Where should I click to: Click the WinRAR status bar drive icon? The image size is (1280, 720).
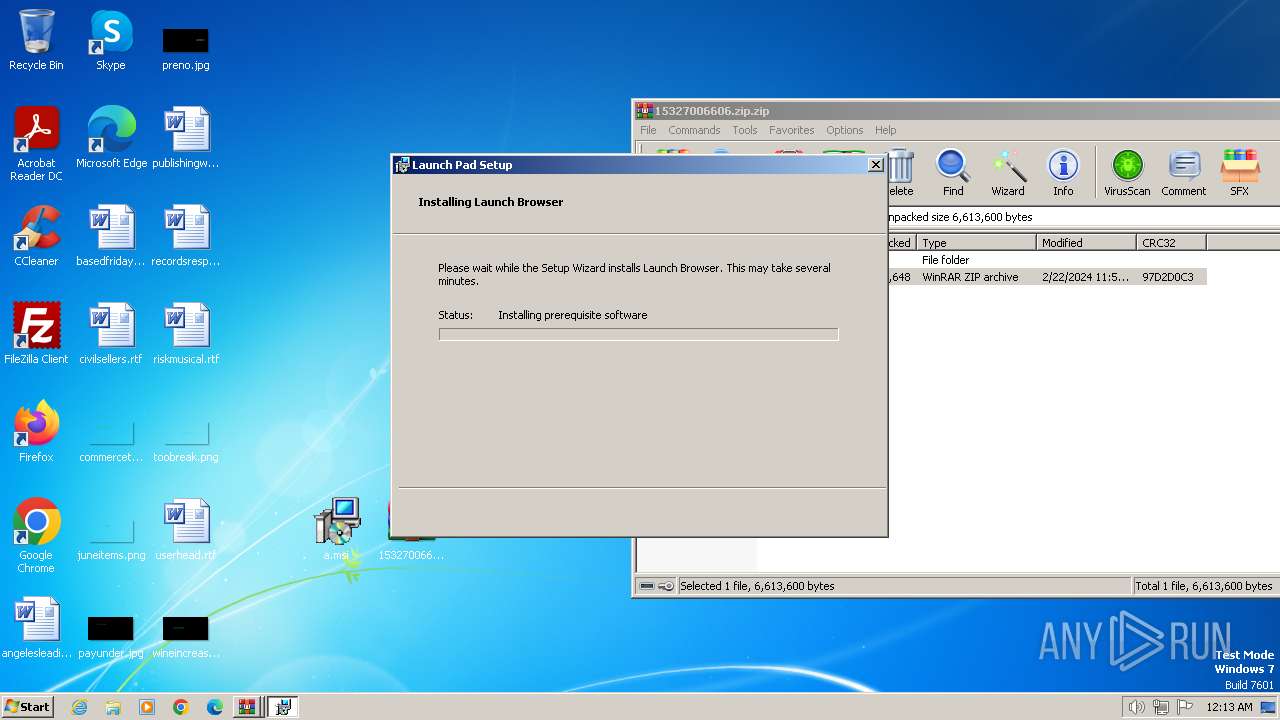(647, 586)
